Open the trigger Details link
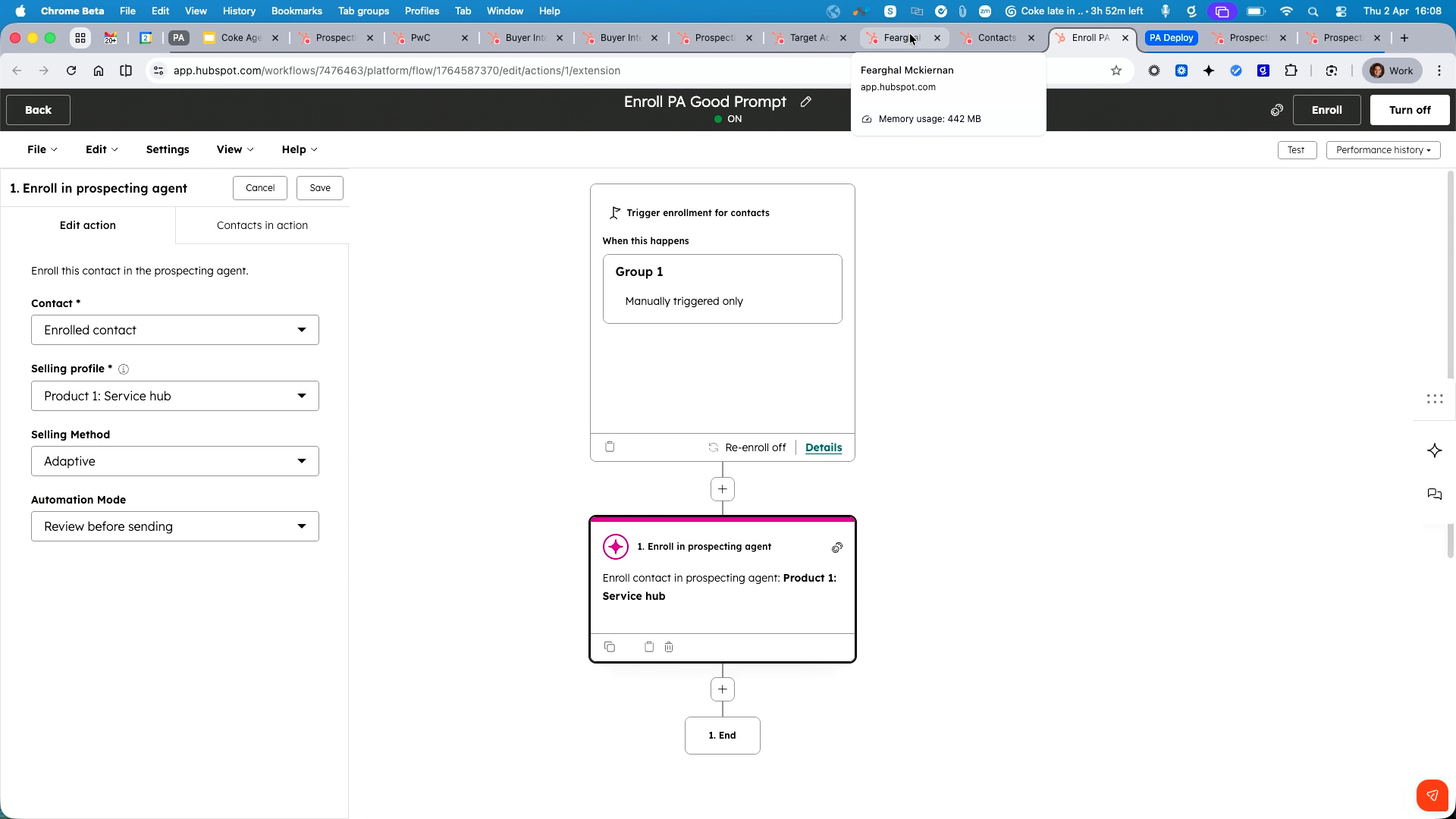Image resolution: width=1456 pixels, height=819 pixels. coord(824,447)
